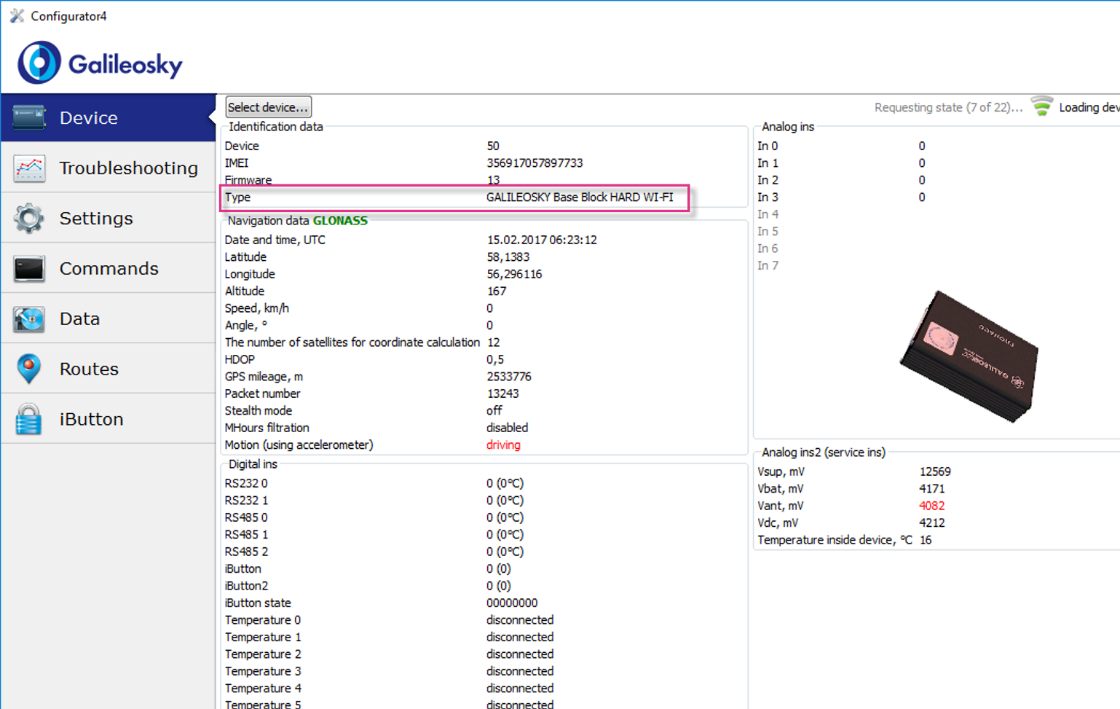Click the Select device button

pyautogui.click(x=269, y=107)
